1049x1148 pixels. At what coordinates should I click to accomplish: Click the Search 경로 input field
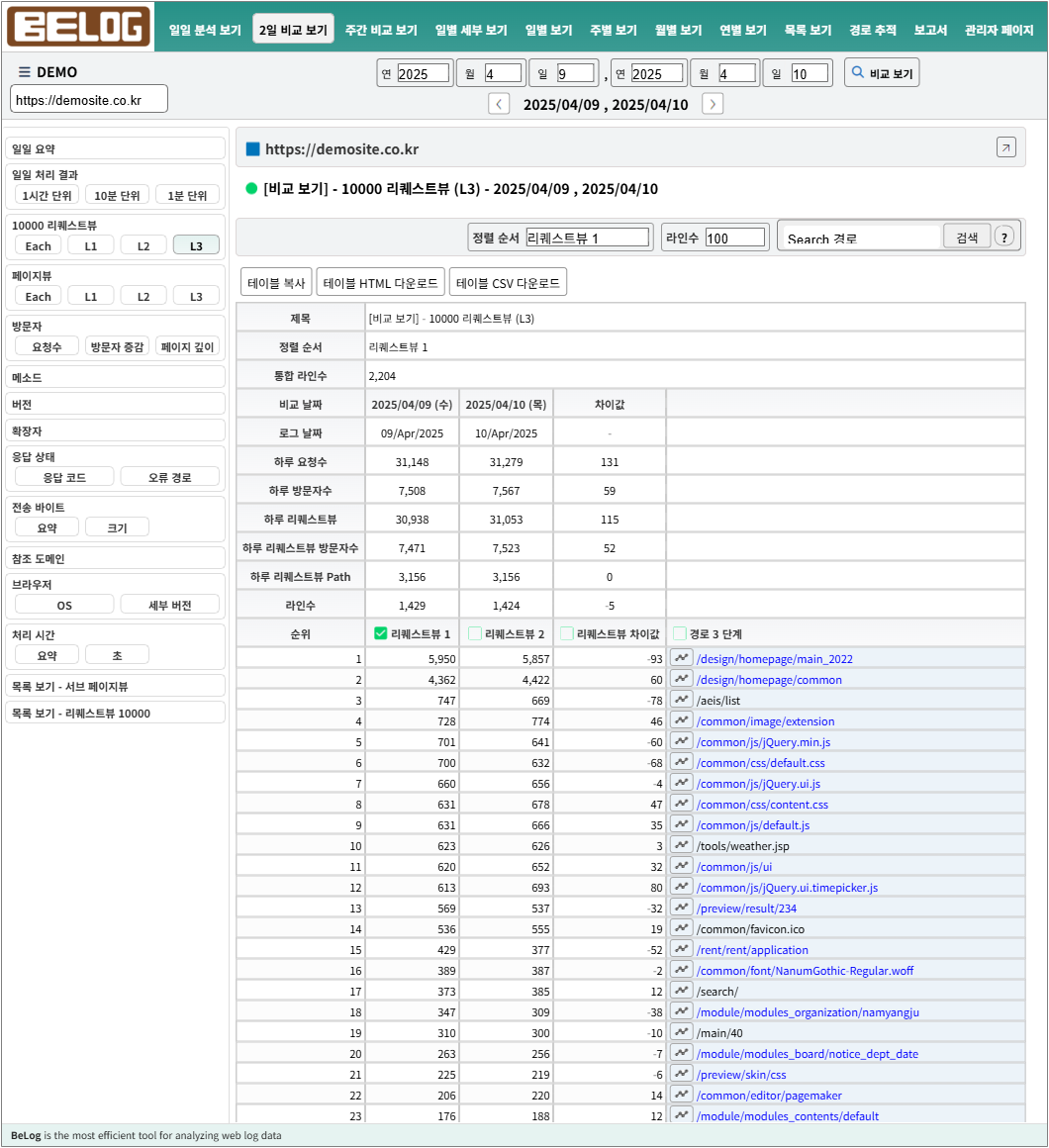coord(860,238)
